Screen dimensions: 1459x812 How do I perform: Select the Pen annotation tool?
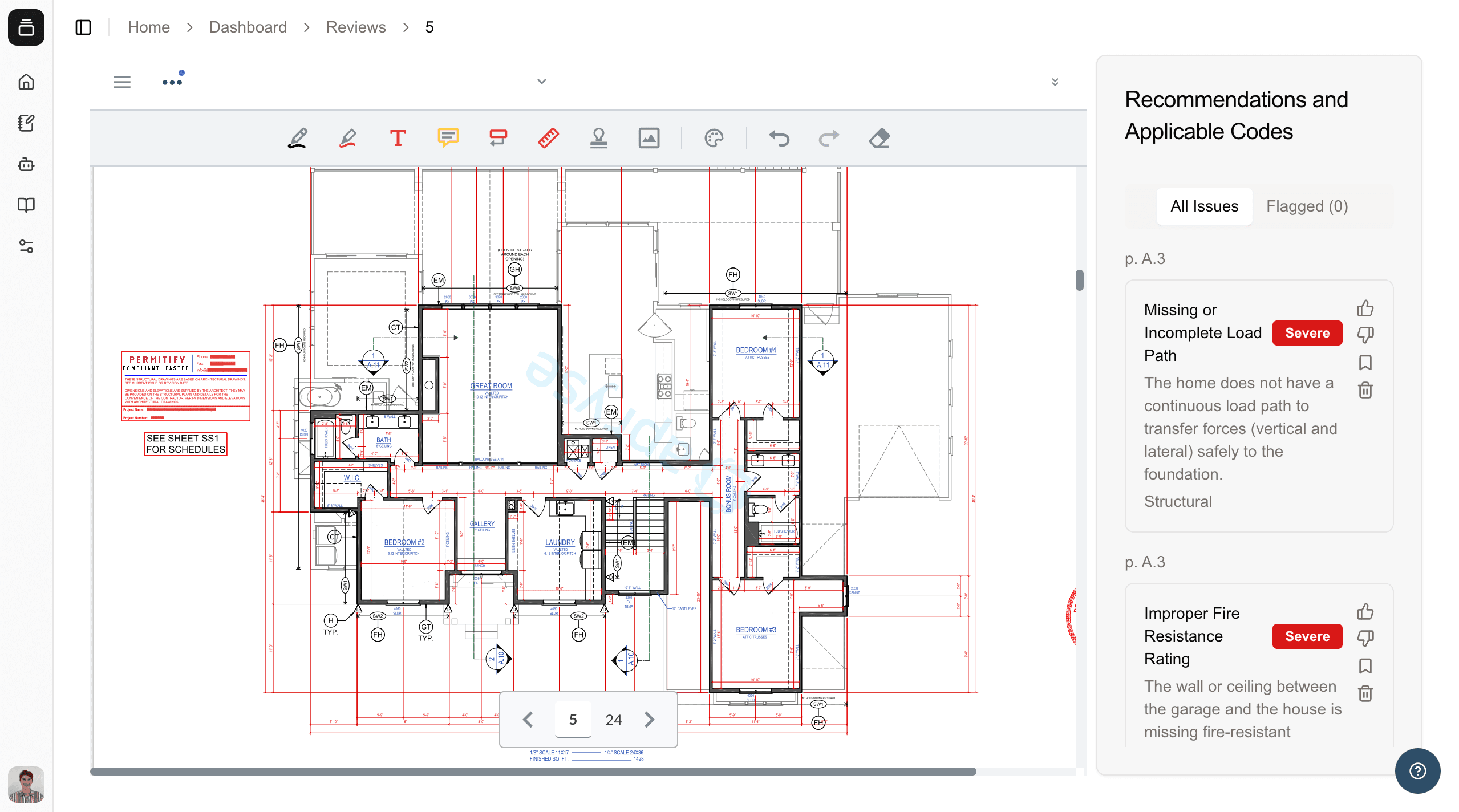click(x=298, y=138)
